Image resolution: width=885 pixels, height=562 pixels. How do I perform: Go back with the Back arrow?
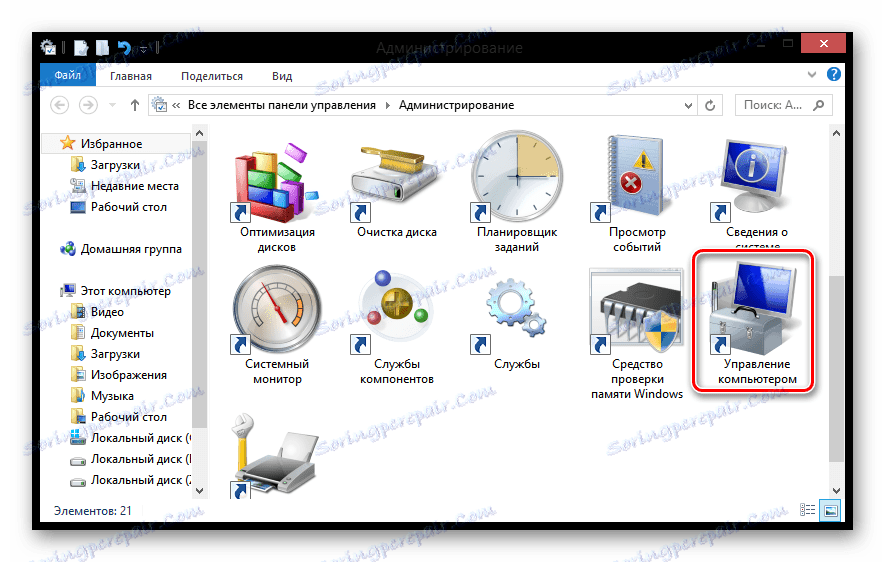(x=60, y=105)
